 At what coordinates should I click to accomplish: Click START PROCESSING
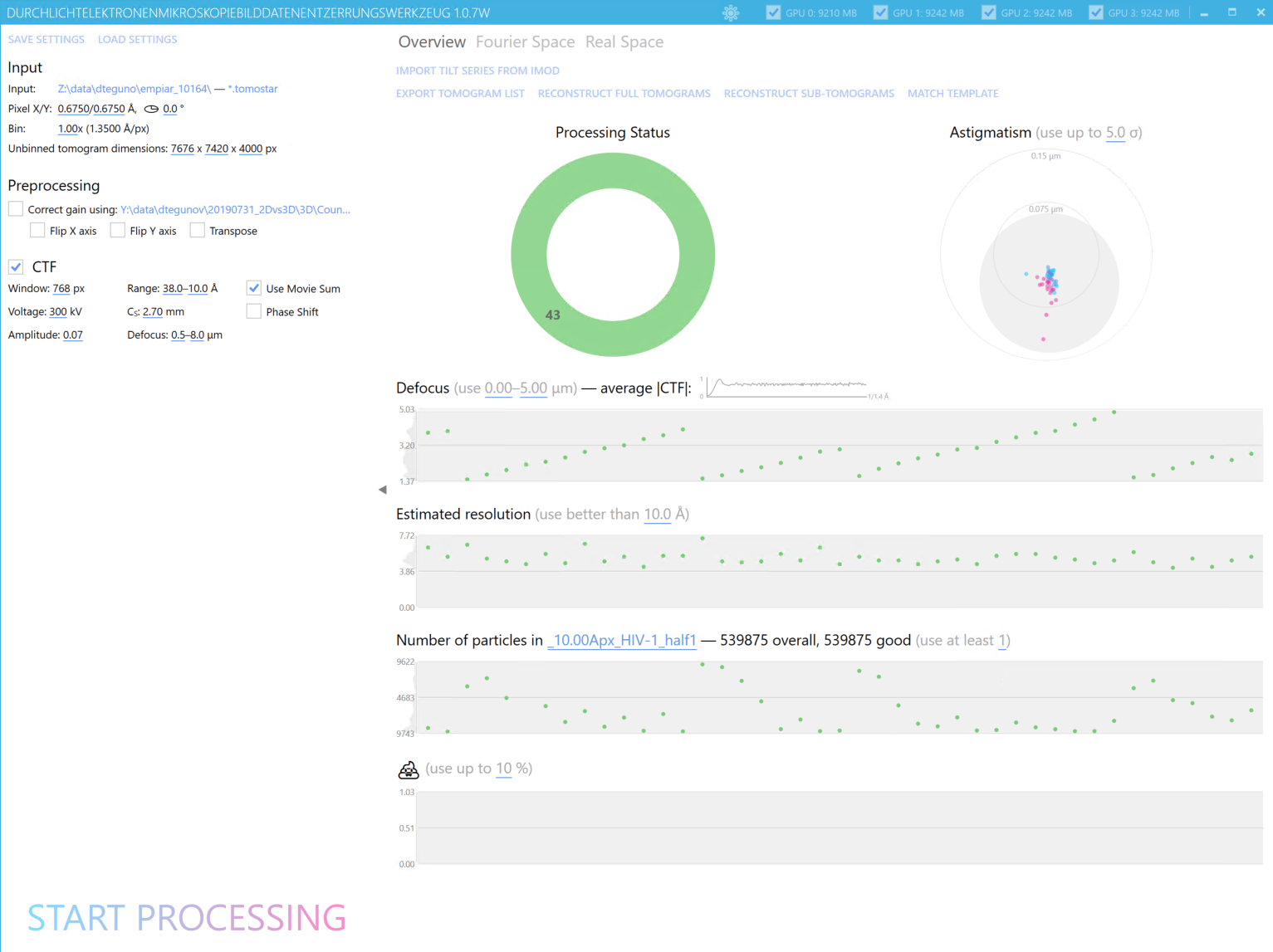(187, 917)
